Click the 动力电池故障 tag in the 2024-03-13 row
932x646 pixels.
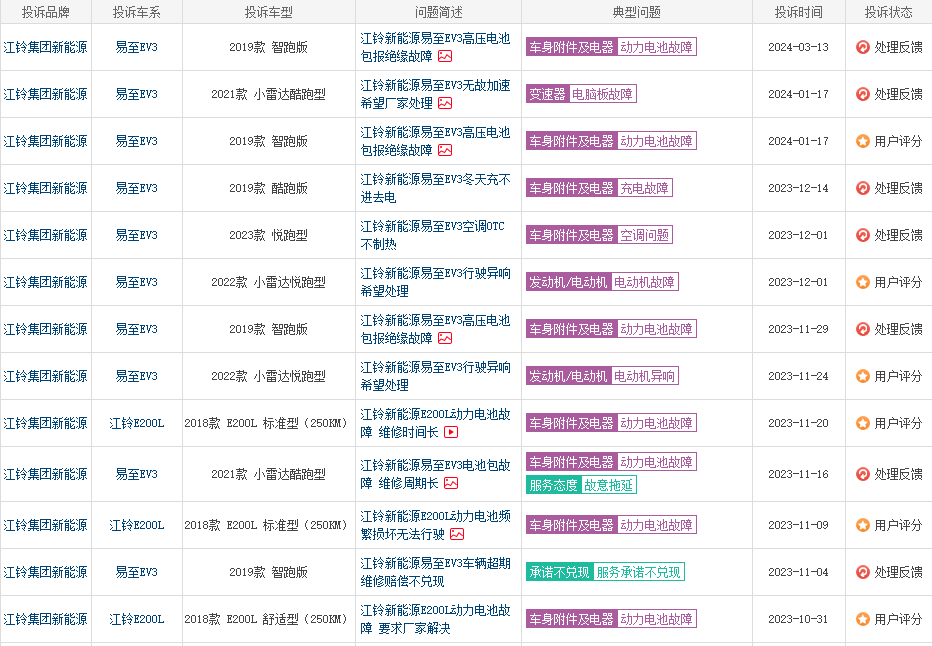tap(656, 47)
